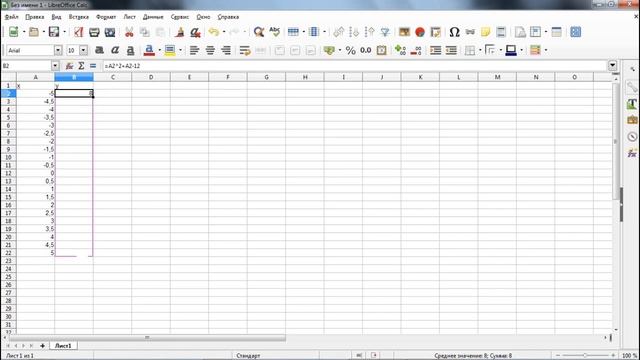
Task: Apply the AutoFilter funnel
Action: [385, 32]
